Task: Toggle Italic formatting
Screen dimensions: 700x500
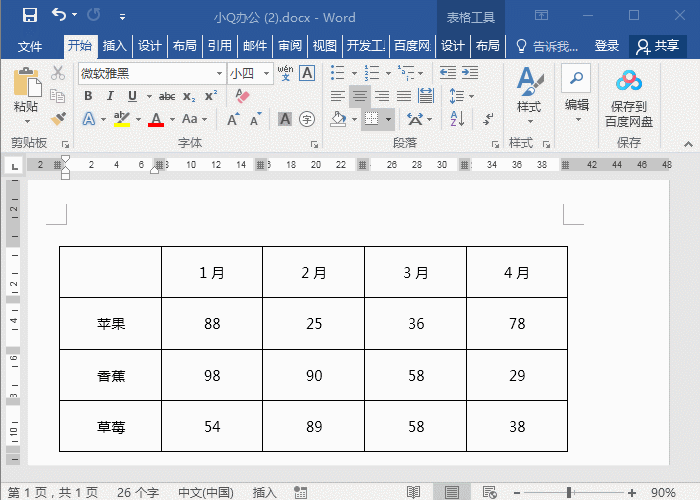Action: 110,96
